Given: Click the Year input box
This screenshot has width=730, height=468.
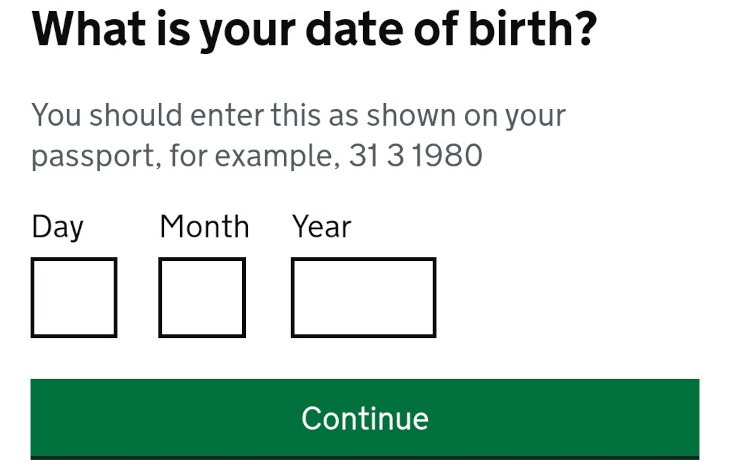Looking at the screenshot, I should (363, 297).
